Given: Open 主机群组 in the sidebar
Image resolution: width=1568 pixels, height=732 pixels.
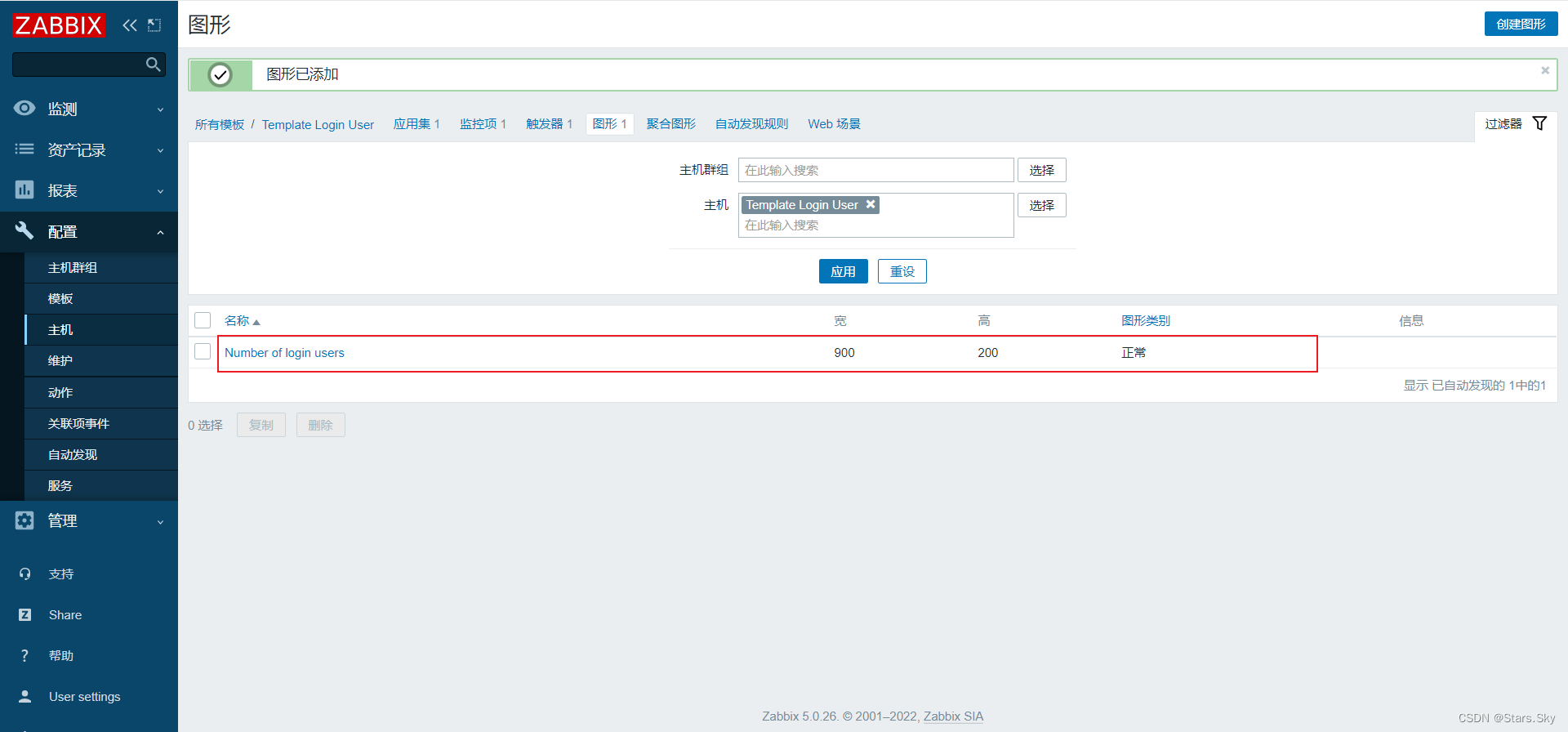Looking at the screenshot, I should [x=101, y=267].
